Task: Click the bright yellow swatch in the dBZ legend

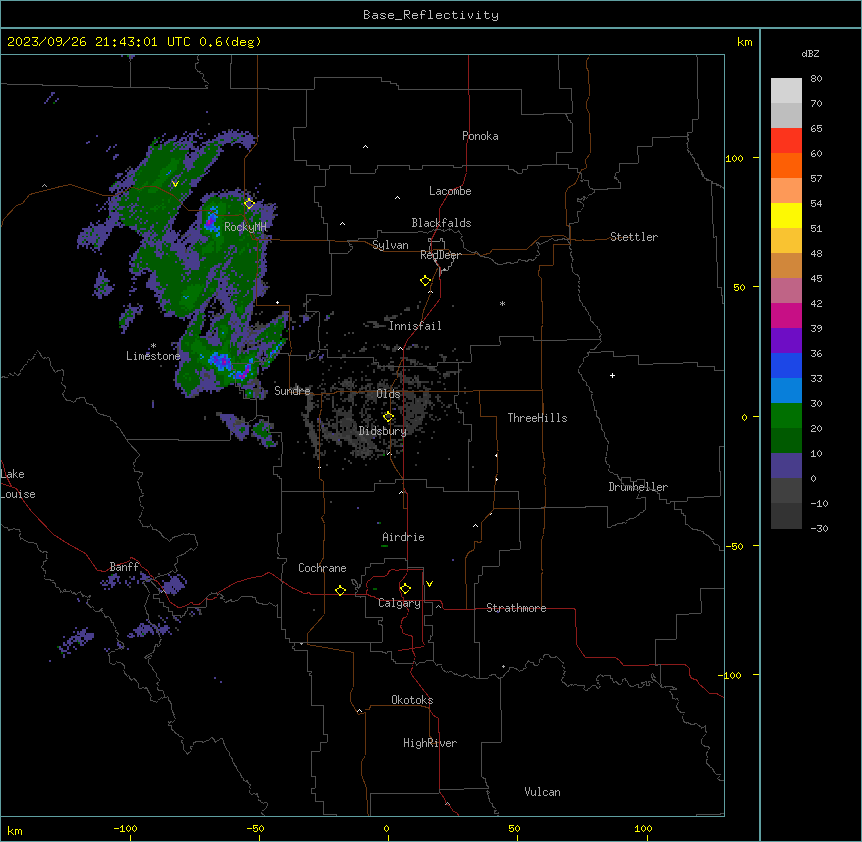Action: [x=786, y=215]
